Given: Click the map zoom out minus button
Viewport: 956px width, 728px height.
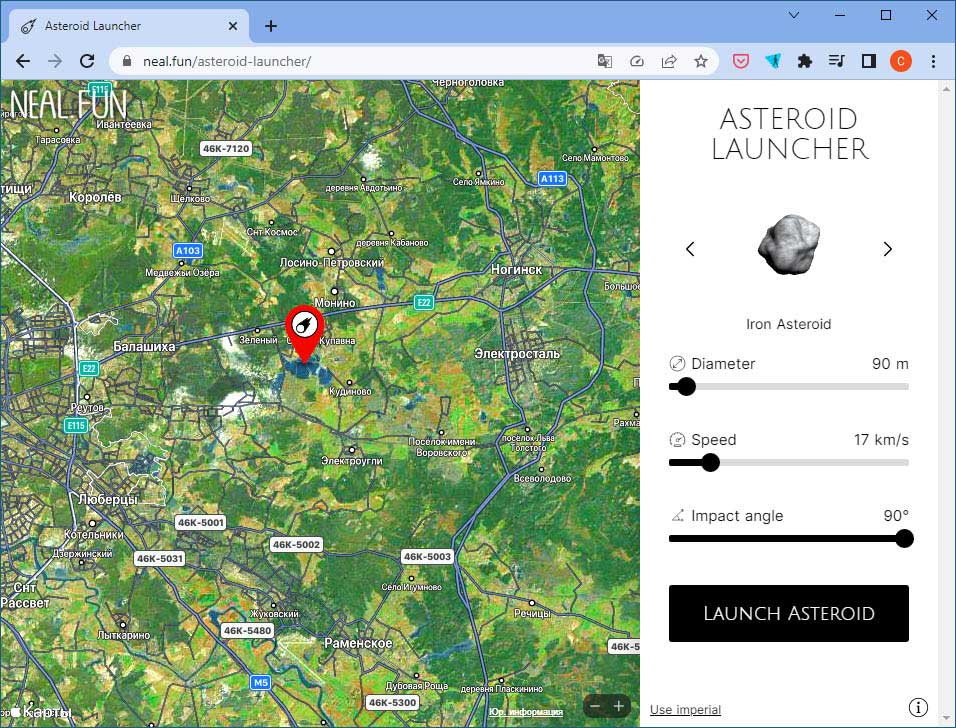Looking at the screenshot, I should (595, 706).
